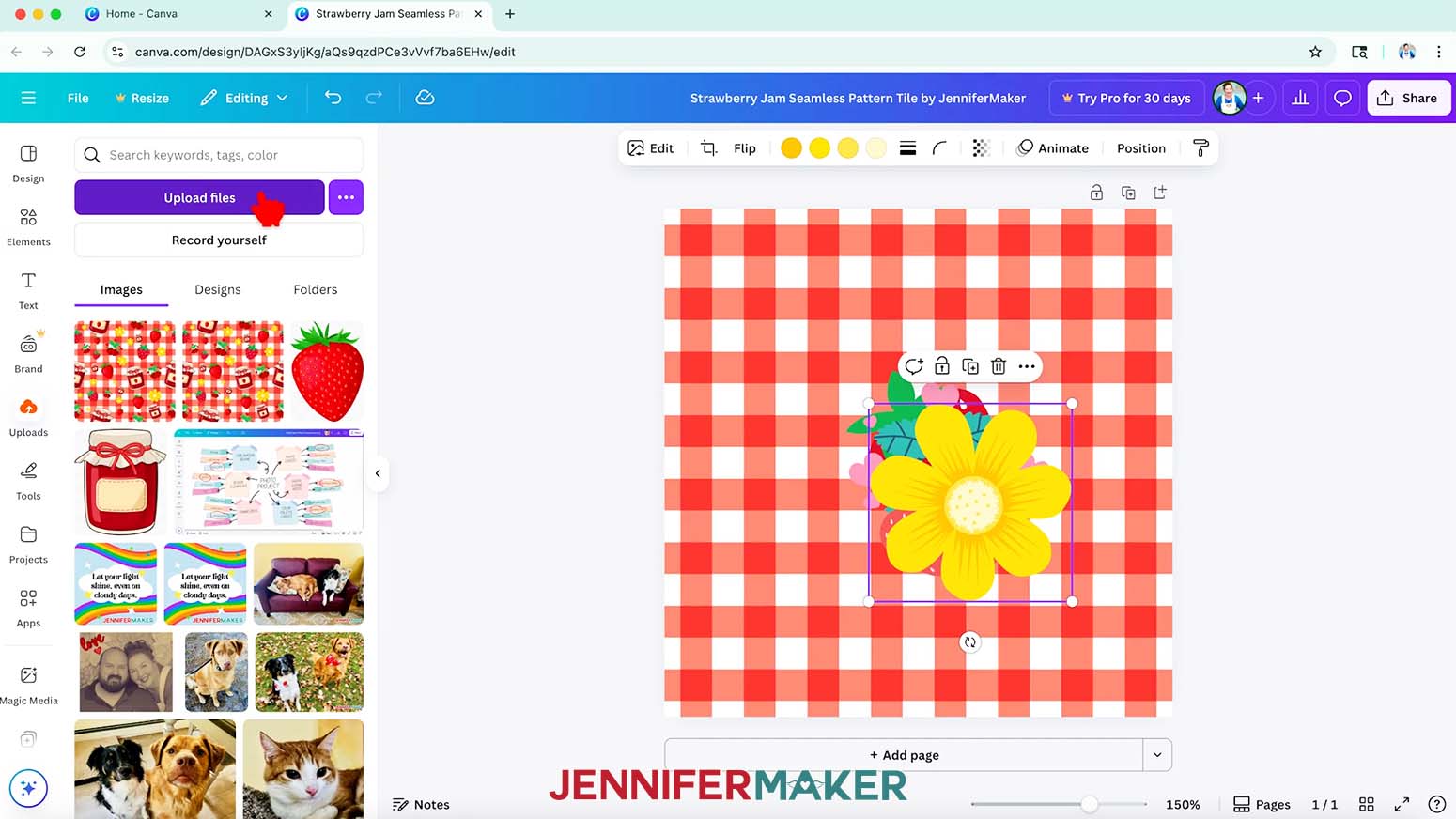Open the Brand panel

pyautogui.click(x=28, y=354)
